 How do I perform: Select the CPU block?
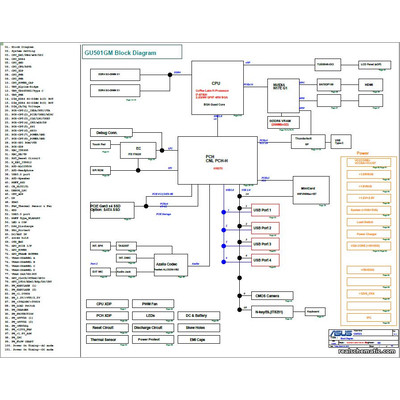click(217, 88)
